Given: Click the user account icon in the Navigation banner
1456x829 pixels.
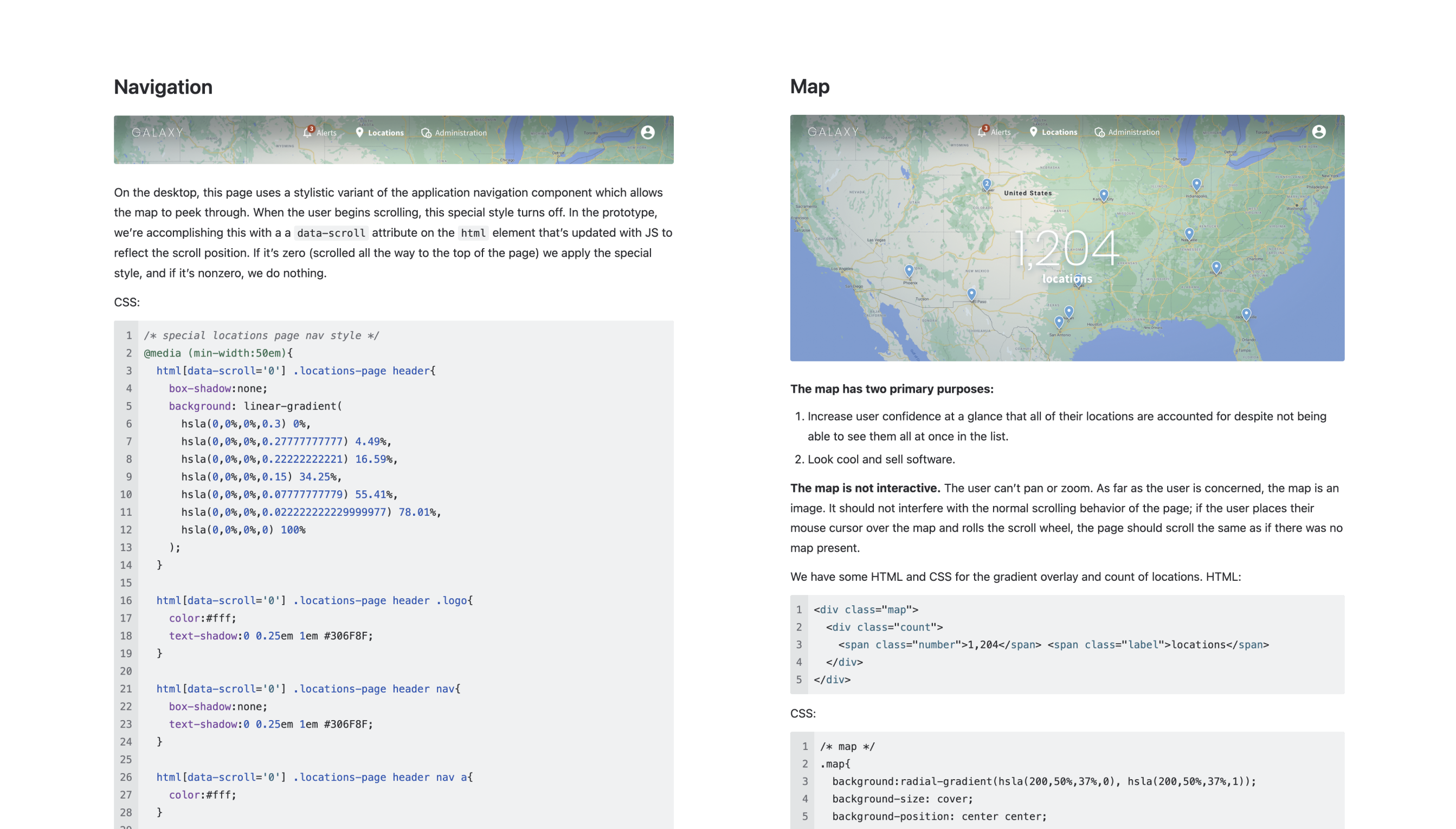Looking at the screenshot, I should click(x=648, y=132).
